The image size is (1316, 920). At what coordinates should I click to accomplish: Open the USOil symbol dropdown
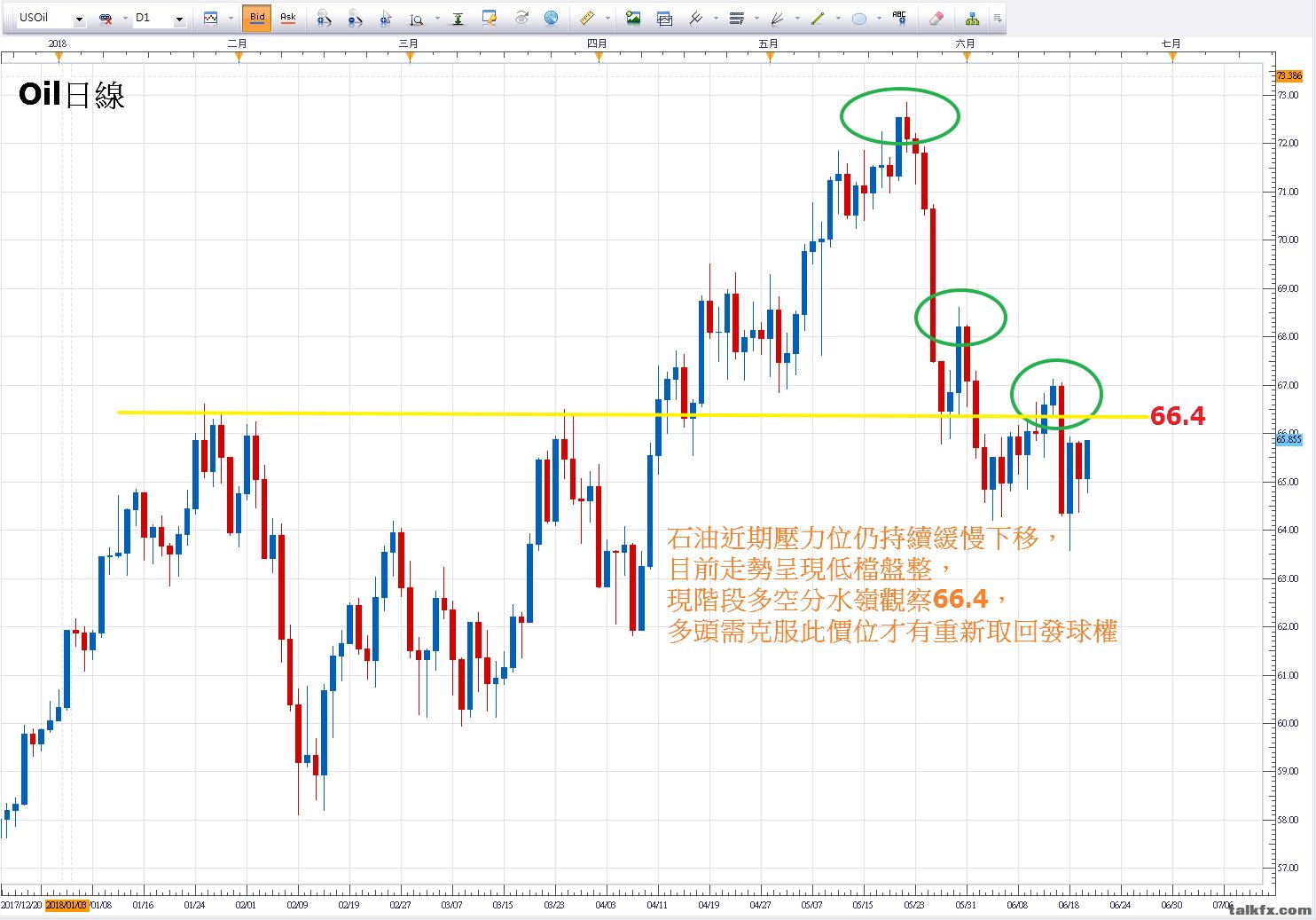pos(78,19)
